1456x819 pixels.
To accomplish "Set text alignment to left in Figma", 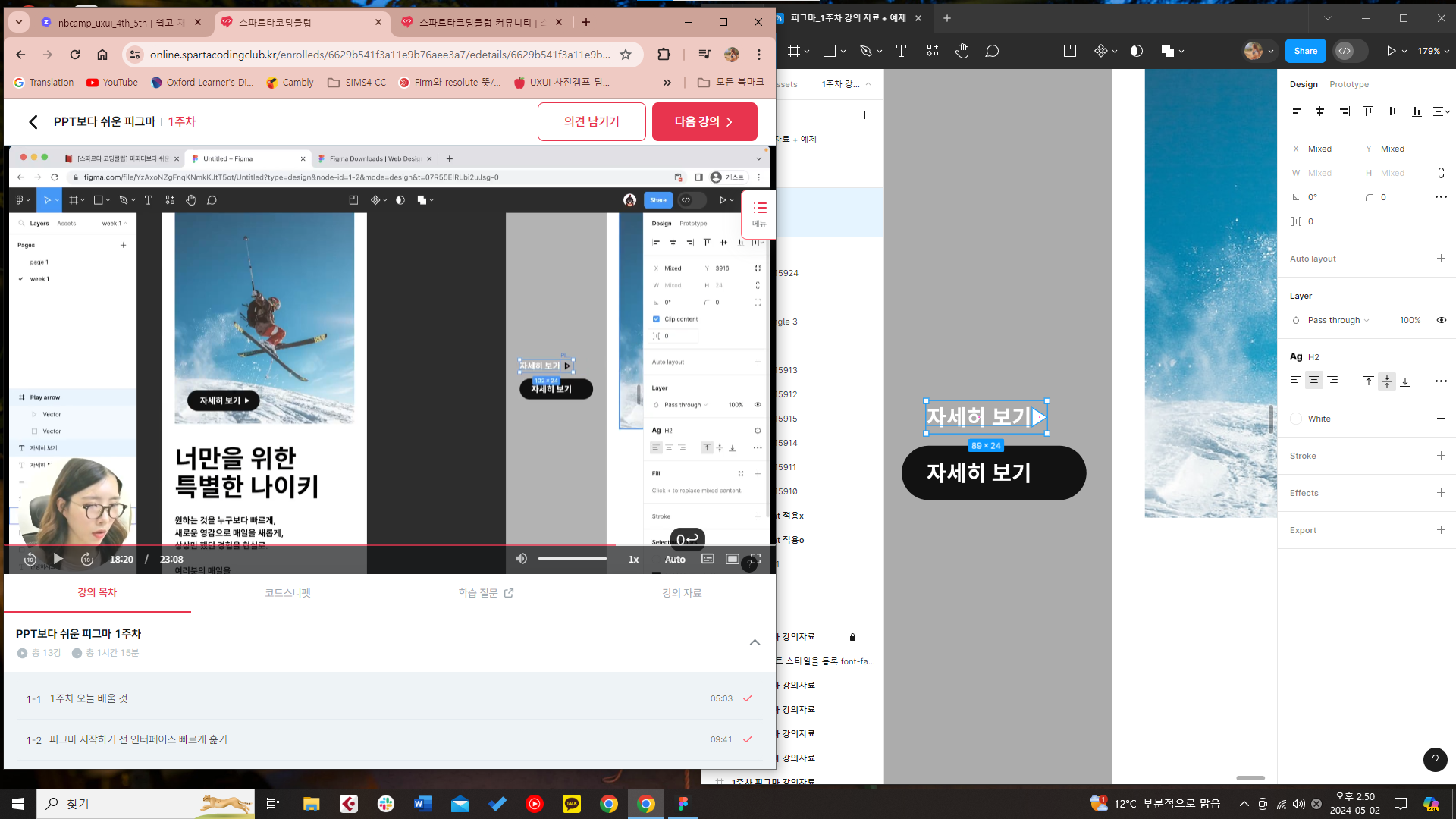I will point(1296,381).
